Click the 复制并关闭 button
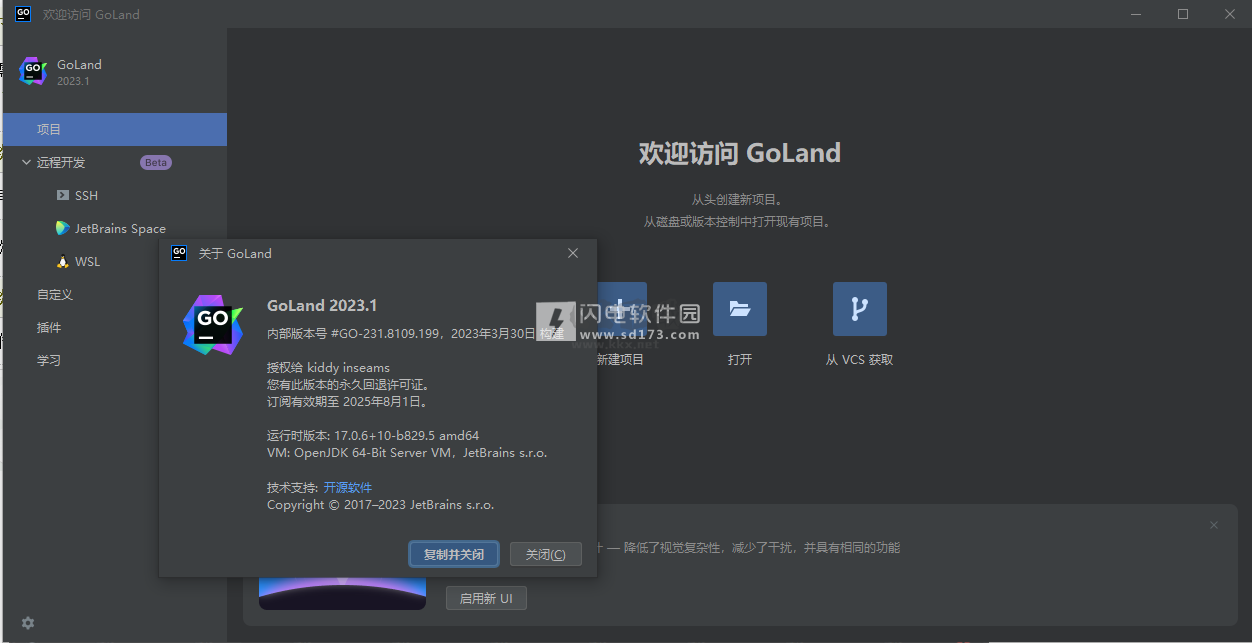The width and height of the screenshot is (1252, 643). 453,553
